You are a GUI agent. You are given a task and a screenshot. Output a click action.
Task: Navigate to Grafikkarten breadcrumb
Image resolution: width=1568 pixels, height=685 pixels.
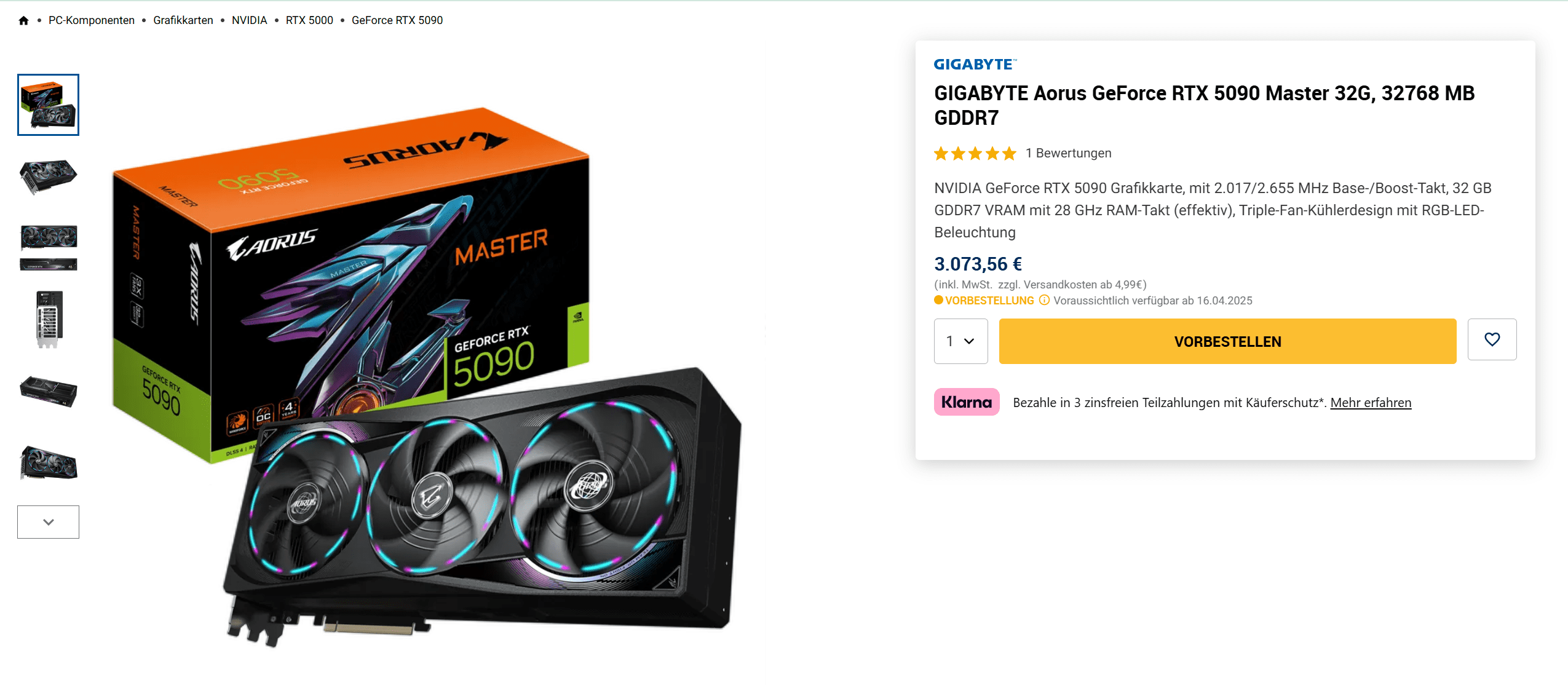click(x=183, y=20)
